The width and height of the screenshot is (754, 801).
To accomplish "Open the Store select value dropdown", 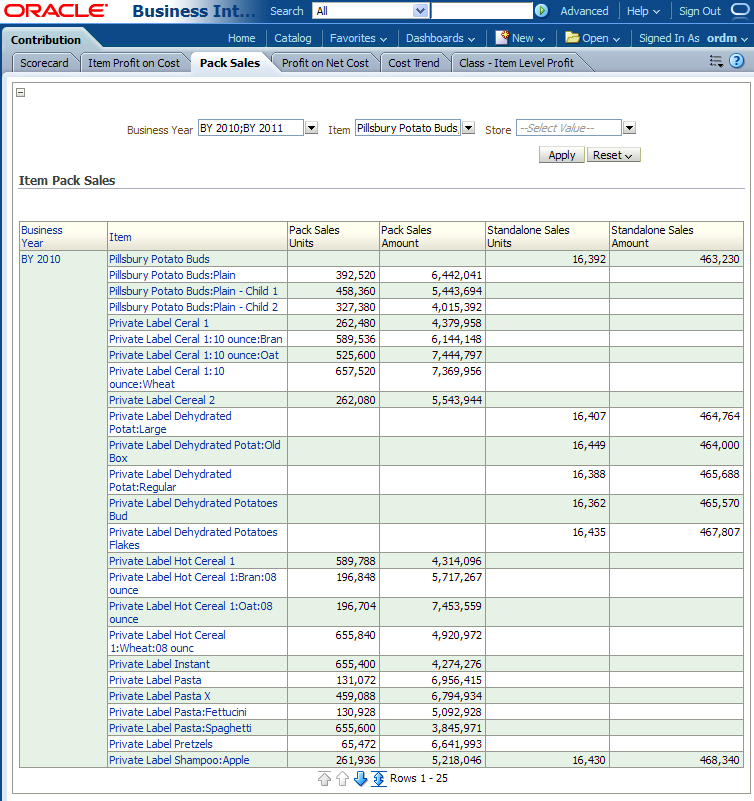I will 629,129.
